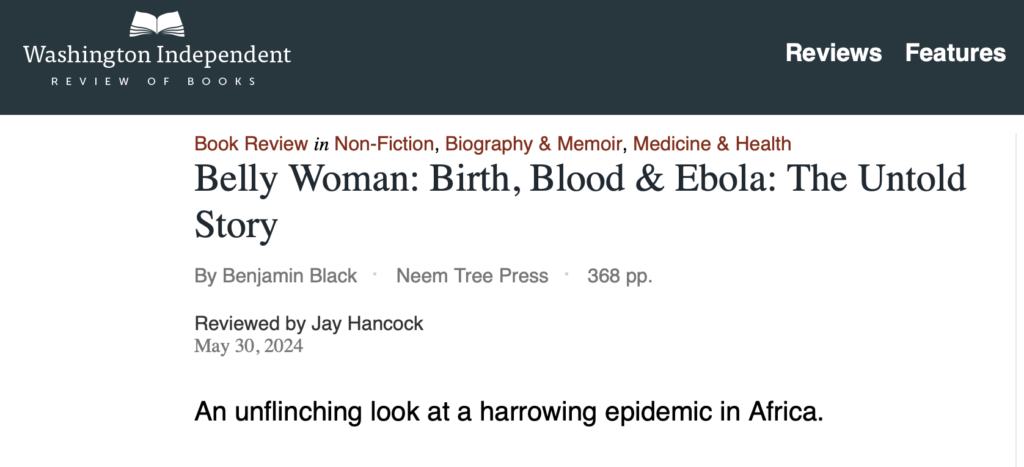The height and width of the screenshot is (467, 1024).
Task: Click the Belly Woman book title heading
Action: coord(580,201)
